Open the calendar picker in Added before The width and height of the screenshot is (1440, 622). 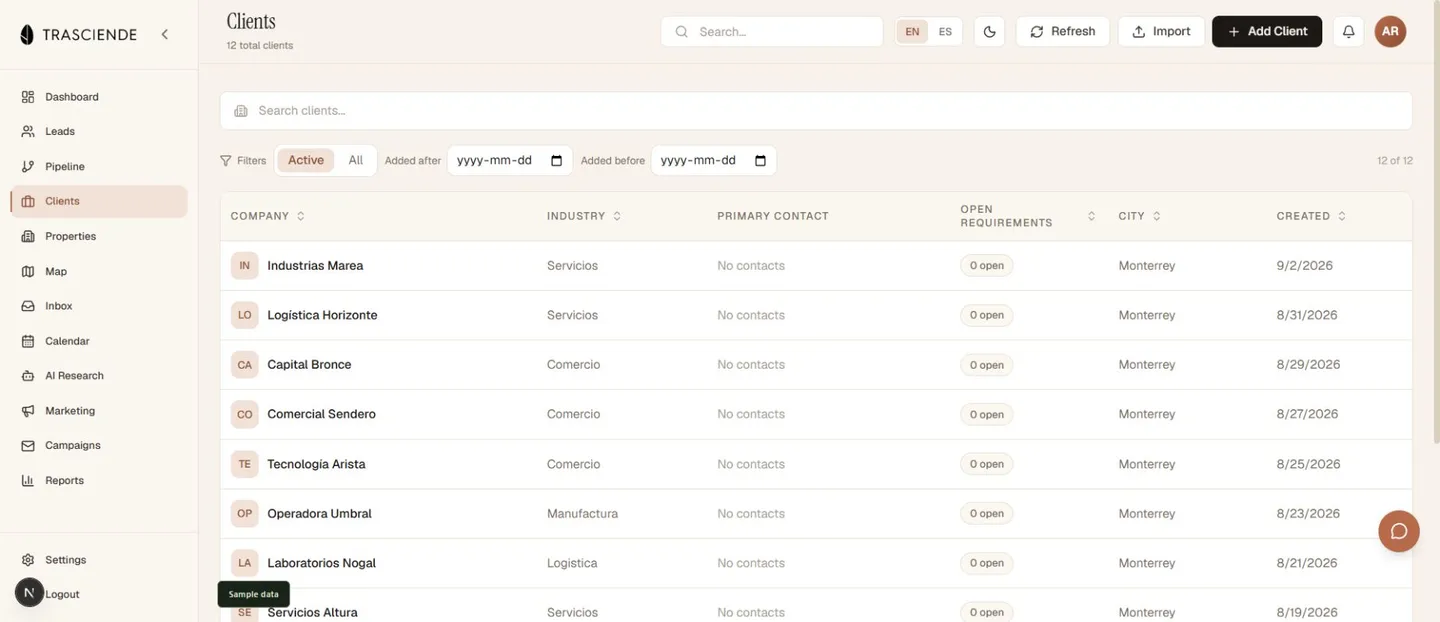pos(760,160)
